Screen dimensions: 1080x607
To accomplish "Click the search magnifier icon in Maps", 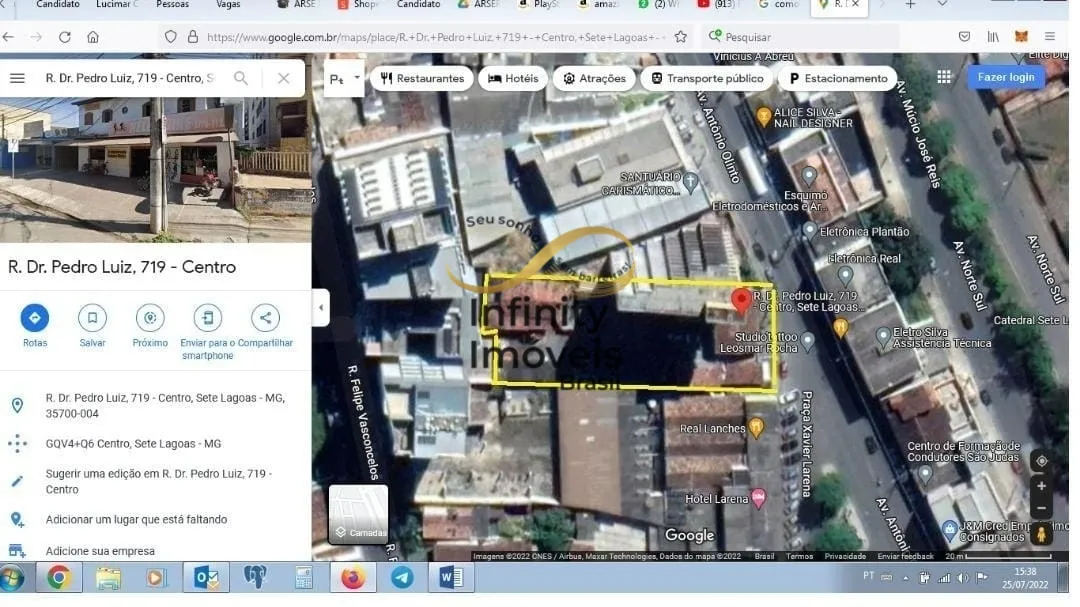I will coord(240,78).
